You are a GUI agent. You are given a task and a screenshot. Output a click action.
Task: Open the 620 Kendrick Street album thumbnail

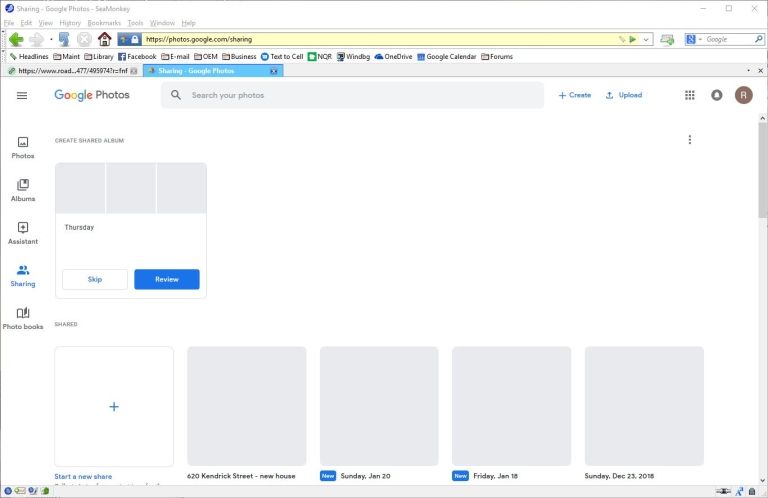click(x=246, y=406)
